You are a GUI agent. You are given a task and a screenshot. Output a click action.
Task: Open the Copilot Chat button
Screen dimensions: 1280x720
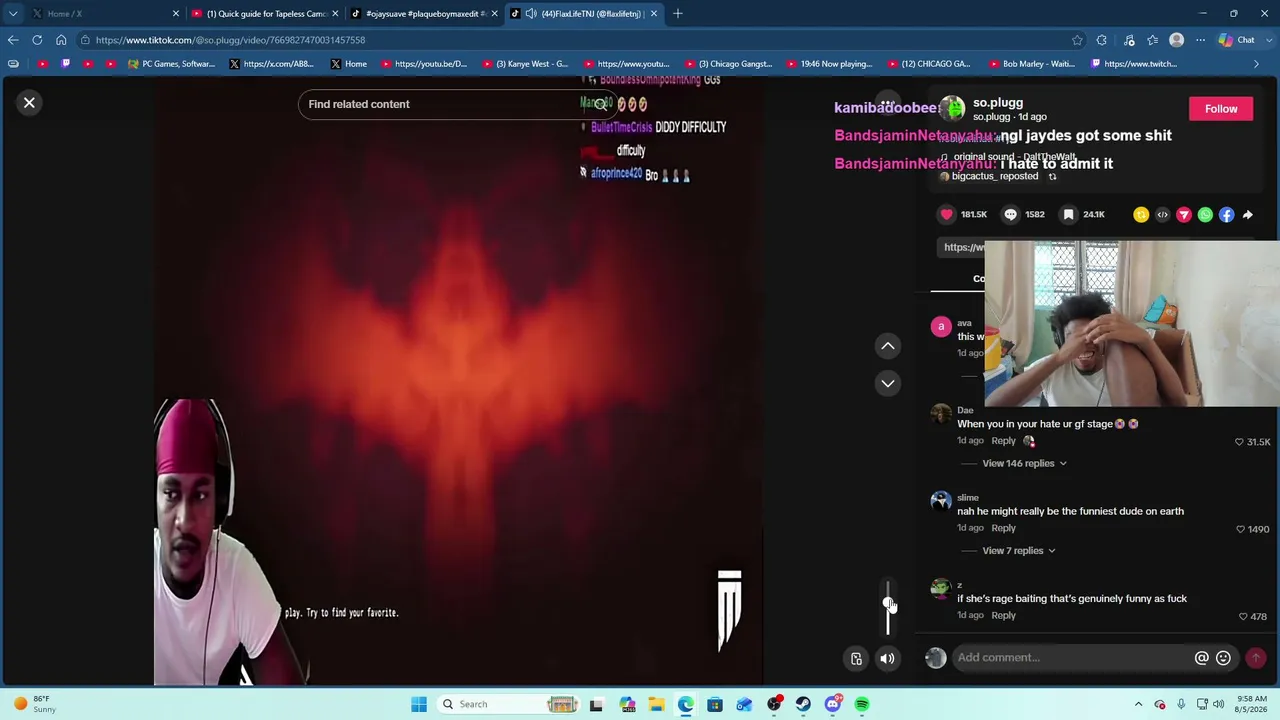pyautogui.click(x=1236, y=40)
